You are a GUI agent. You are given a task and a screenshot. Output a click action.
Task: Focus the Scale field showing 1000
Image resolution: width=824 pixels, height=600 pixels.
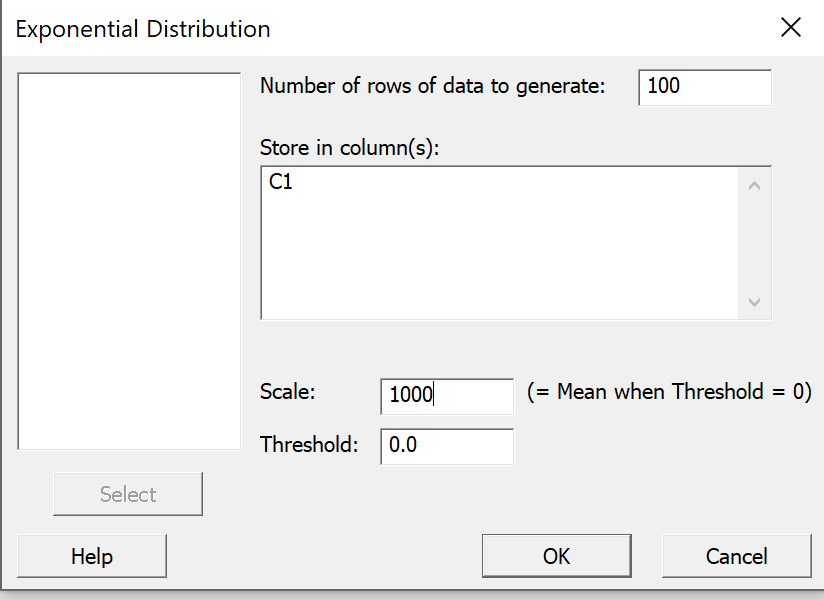[447, 396]
